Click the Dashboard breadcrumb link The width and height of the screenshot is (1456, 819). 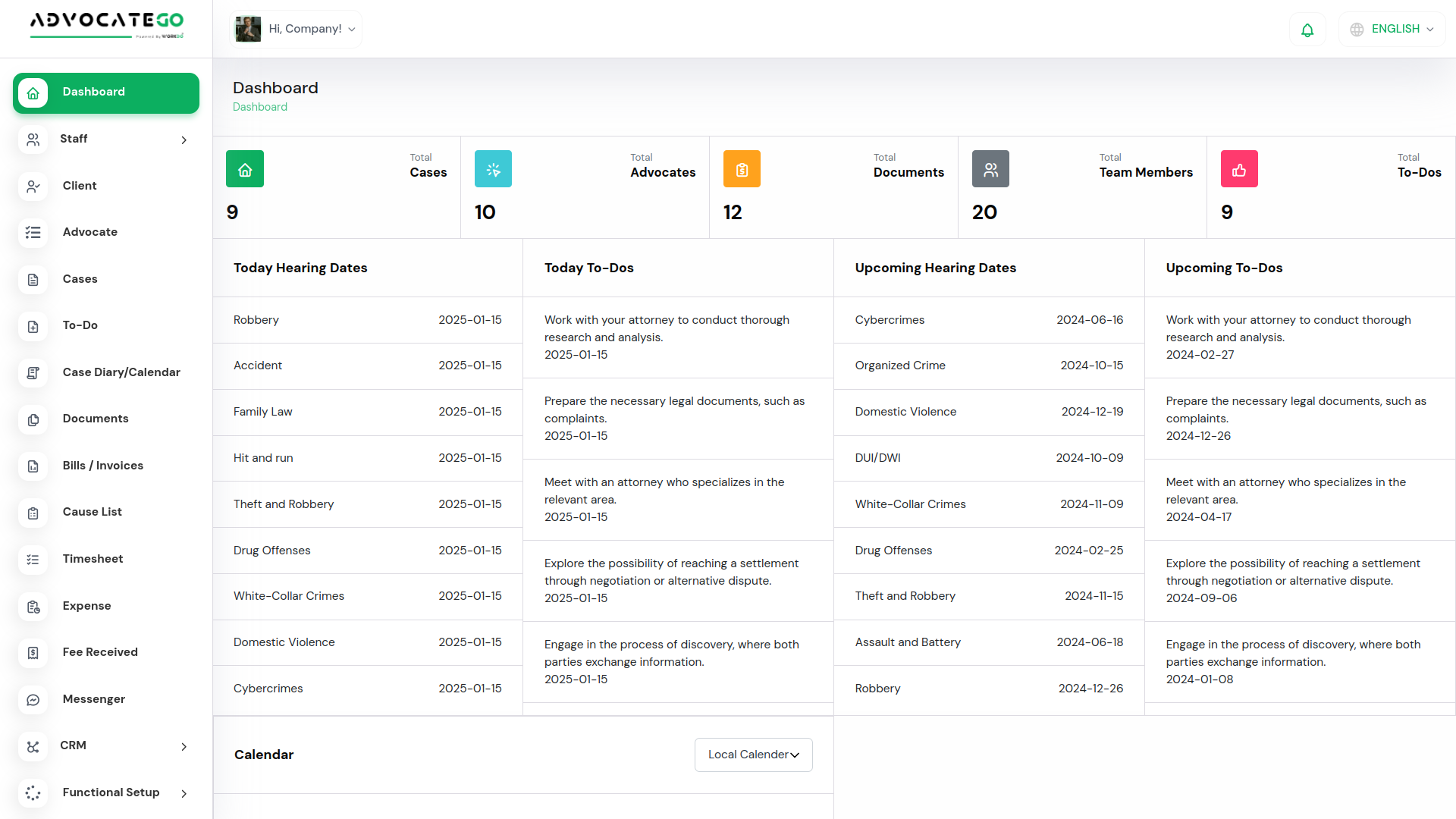(259, 107)
